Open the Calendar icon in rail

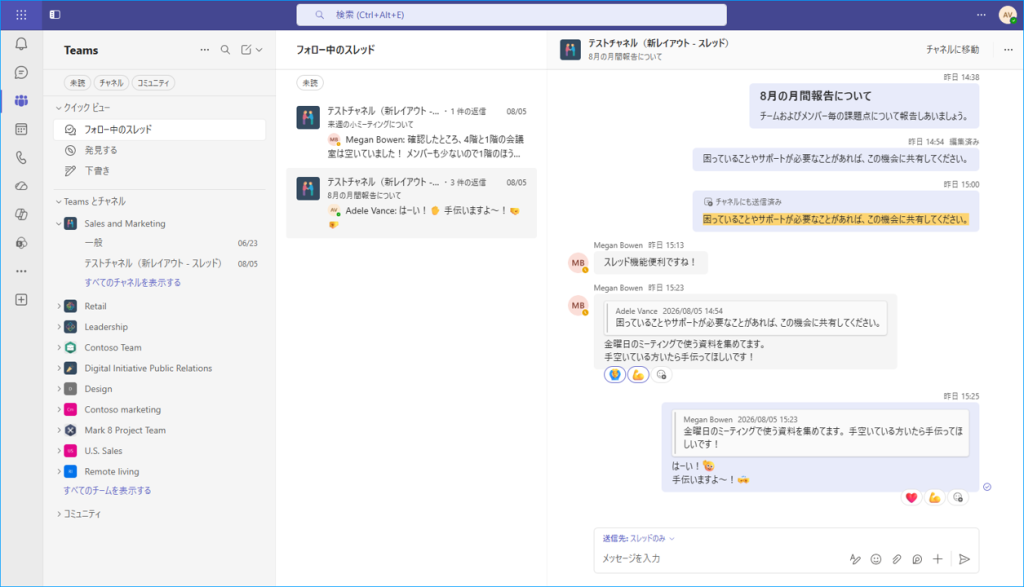pos(21,129)
